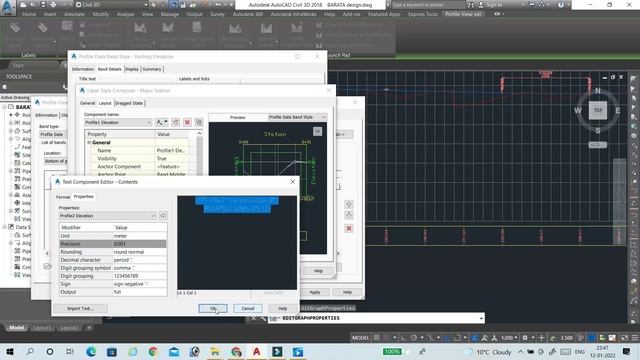Switch to the Layout1 tab

tap(42, 328)
